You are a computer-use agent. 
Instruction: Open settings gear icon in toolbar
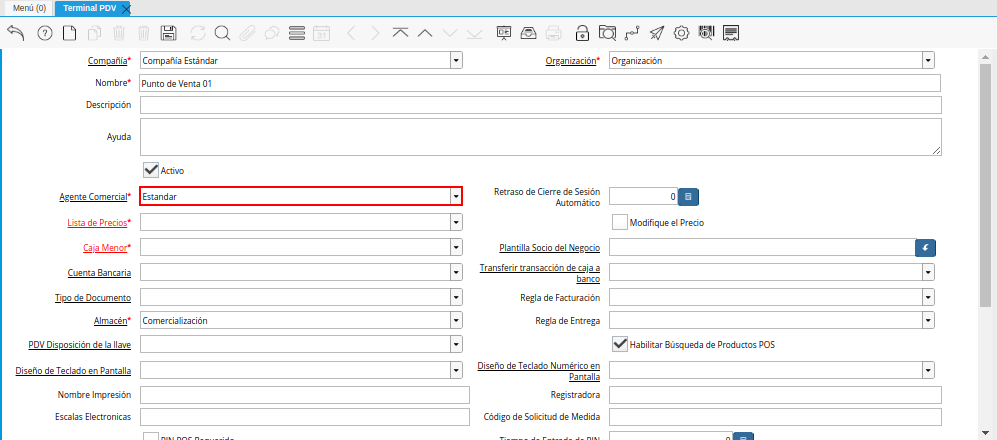point(682,33)
